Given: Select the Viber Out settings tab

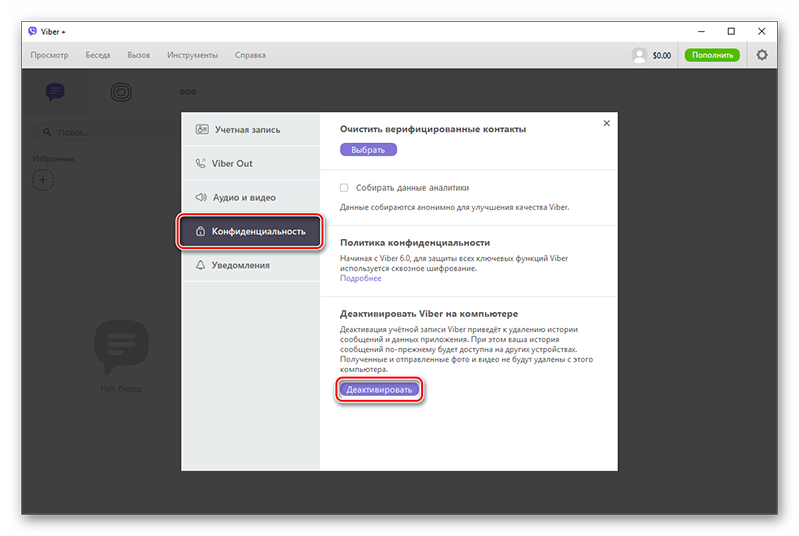Looking at the screenshot, I should [251, 163].
